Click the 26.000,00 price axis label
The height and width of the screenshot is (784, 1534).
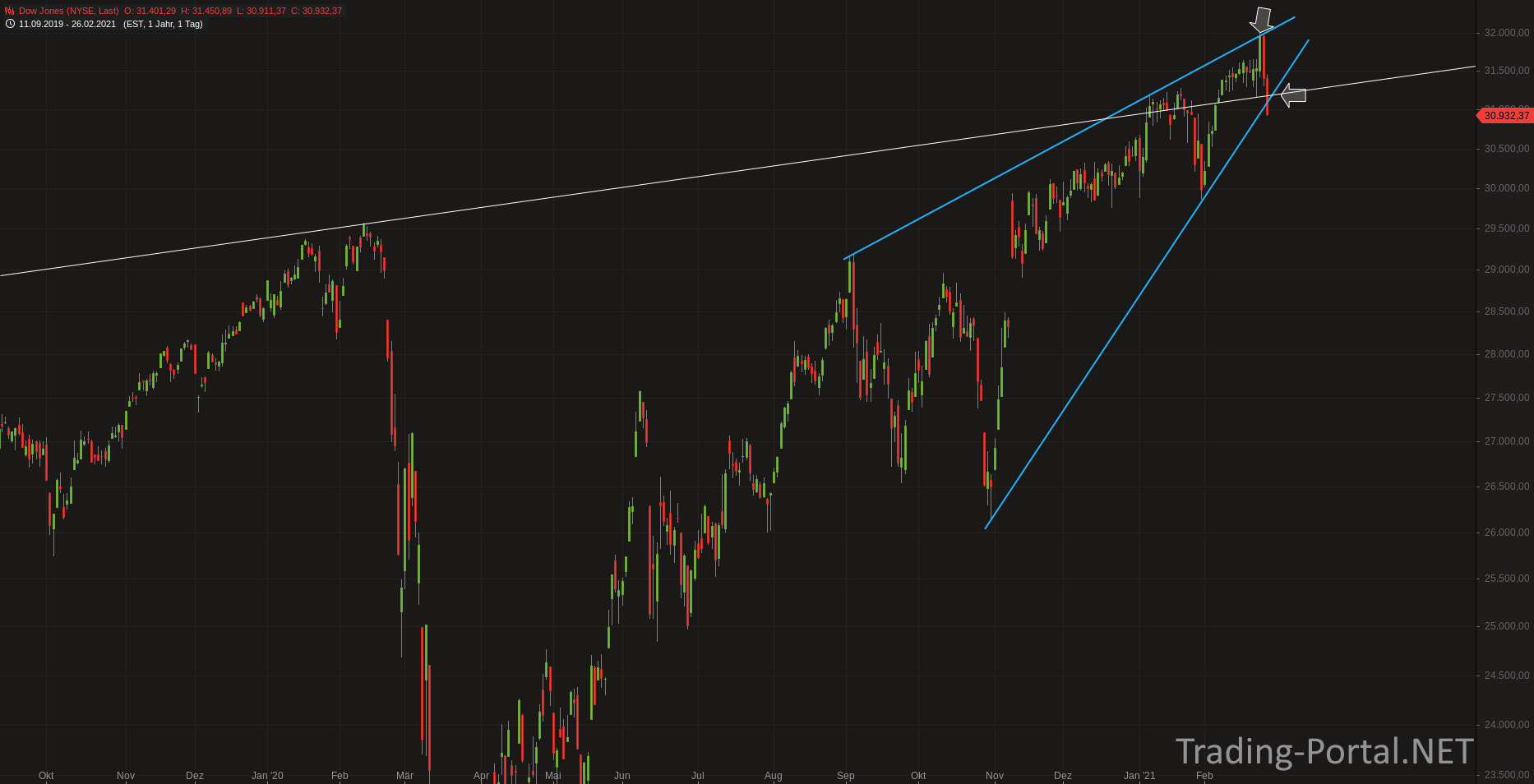pyautogui.click(x=1506, y=533)
